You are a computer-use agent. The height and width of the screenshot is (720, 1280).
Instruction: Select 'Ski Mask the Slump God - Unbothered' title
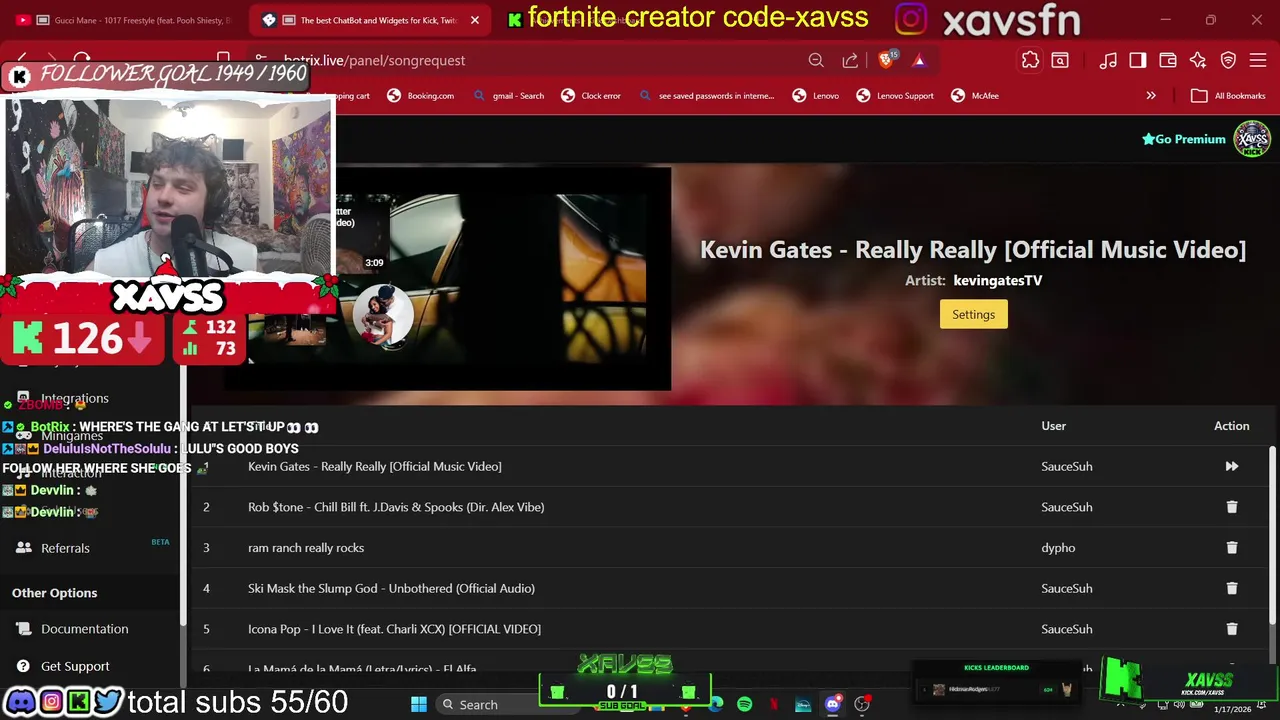coord(391,588)
